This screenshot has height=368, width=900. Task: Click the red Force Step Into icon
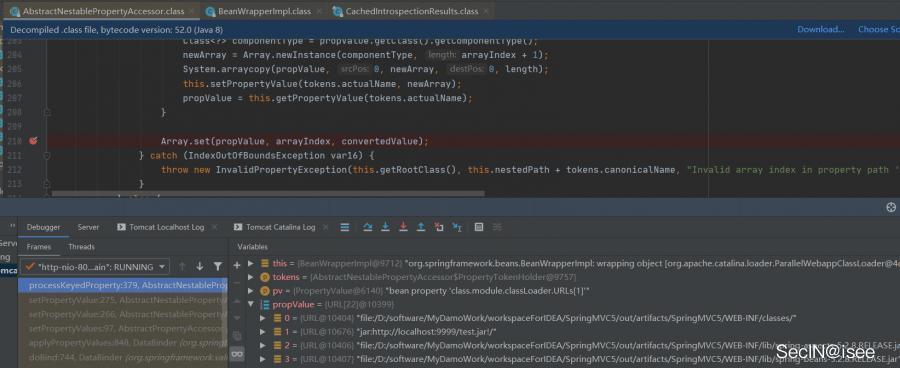(x=403, y=227)
